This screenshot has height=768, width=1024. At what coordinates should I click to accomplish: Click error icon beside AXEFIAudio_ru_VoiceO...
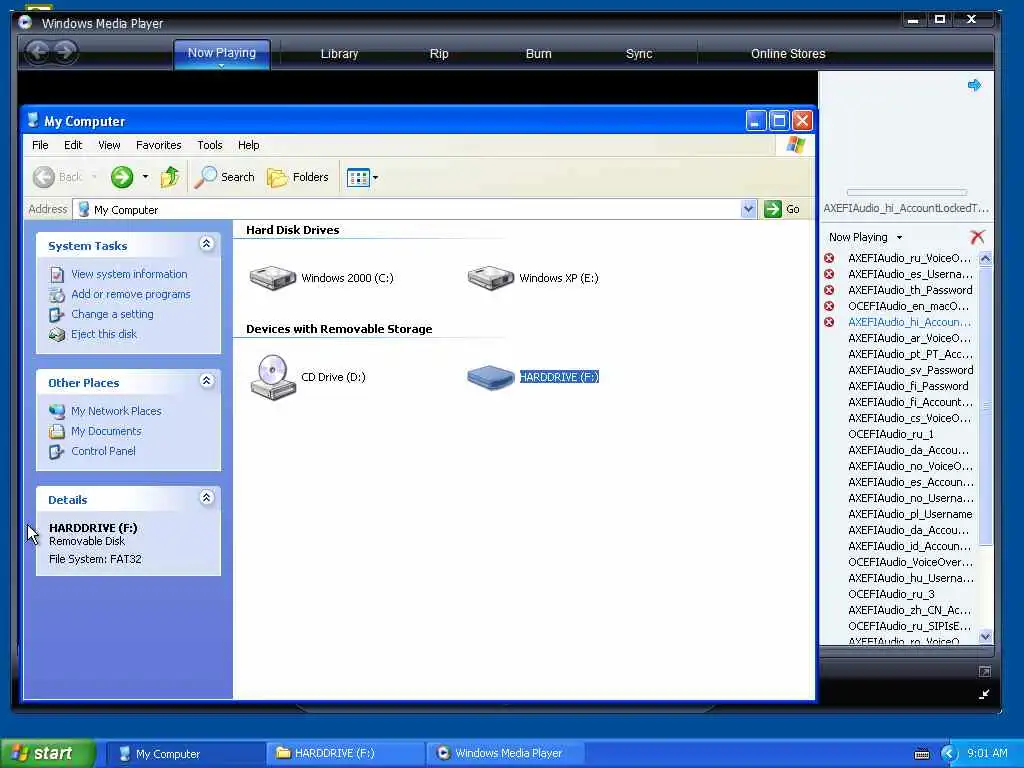(x=829, y=258)
